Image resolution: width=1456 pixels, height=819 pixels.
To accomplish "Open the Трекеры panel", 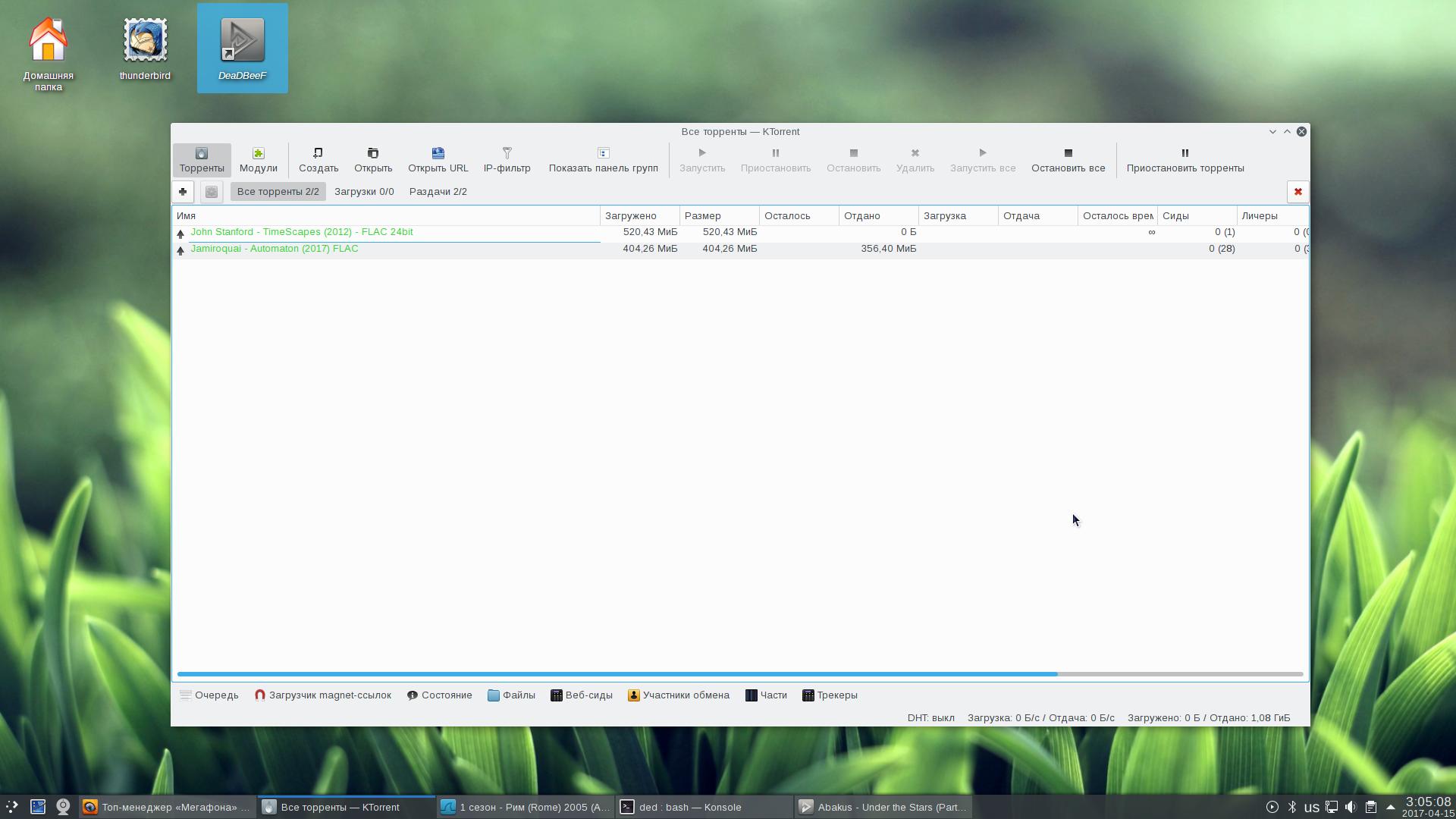I will pyautogui.click(x=830, y=695).
